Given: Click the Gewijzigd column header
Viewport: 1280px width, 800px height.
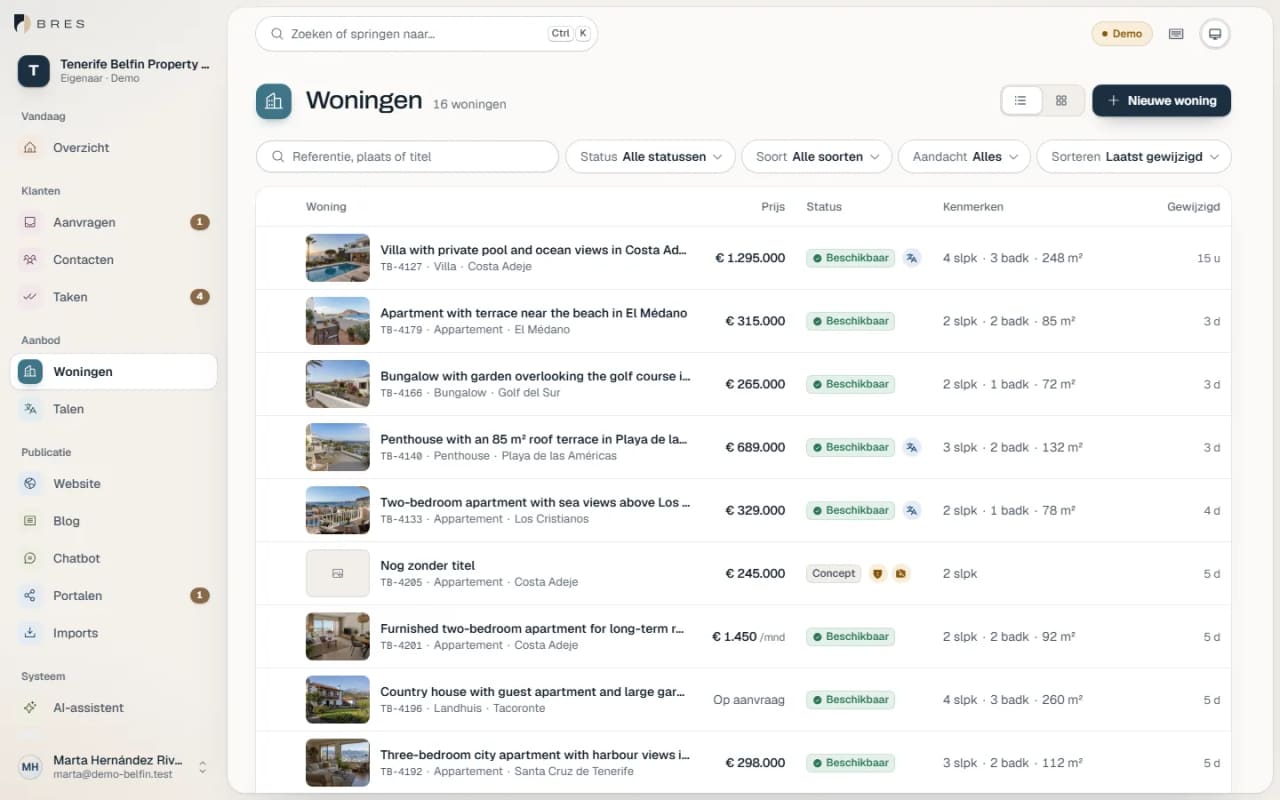Looking at the screenshot, I should tap(1193, 207).
